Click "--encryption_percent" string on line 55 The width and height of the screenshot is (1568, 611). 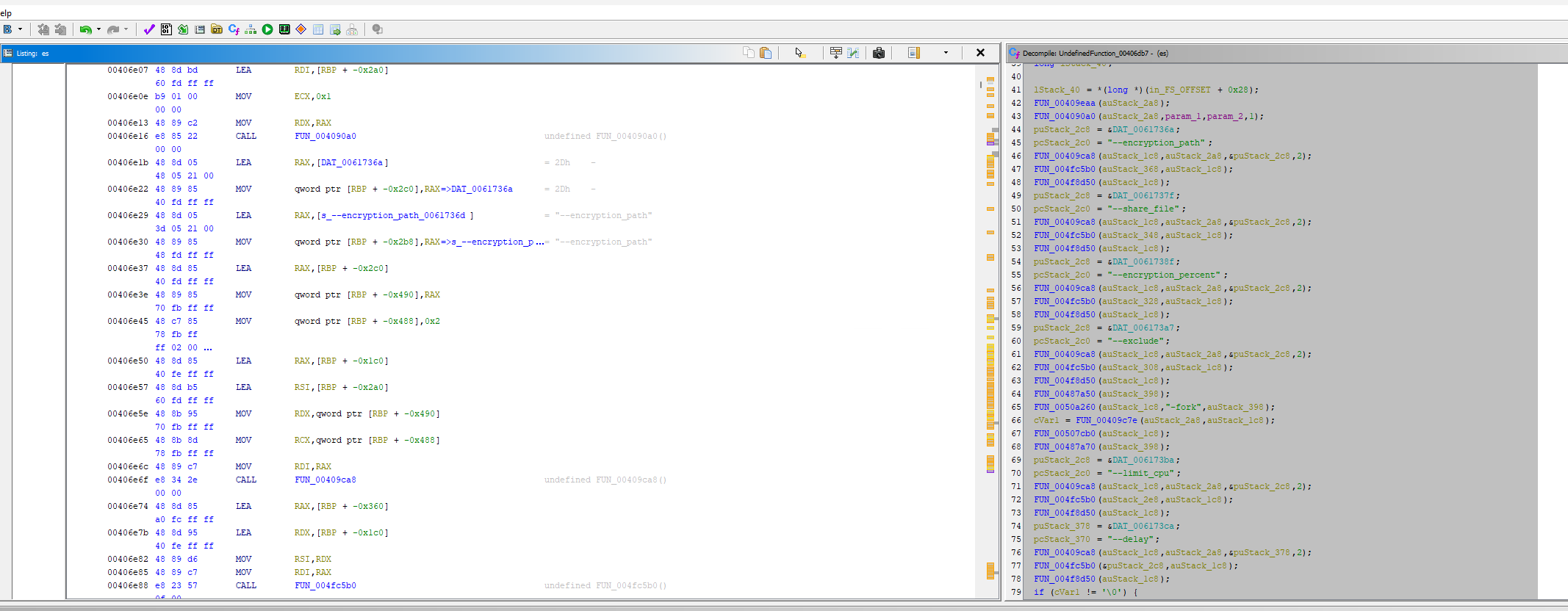point(1165,275)
